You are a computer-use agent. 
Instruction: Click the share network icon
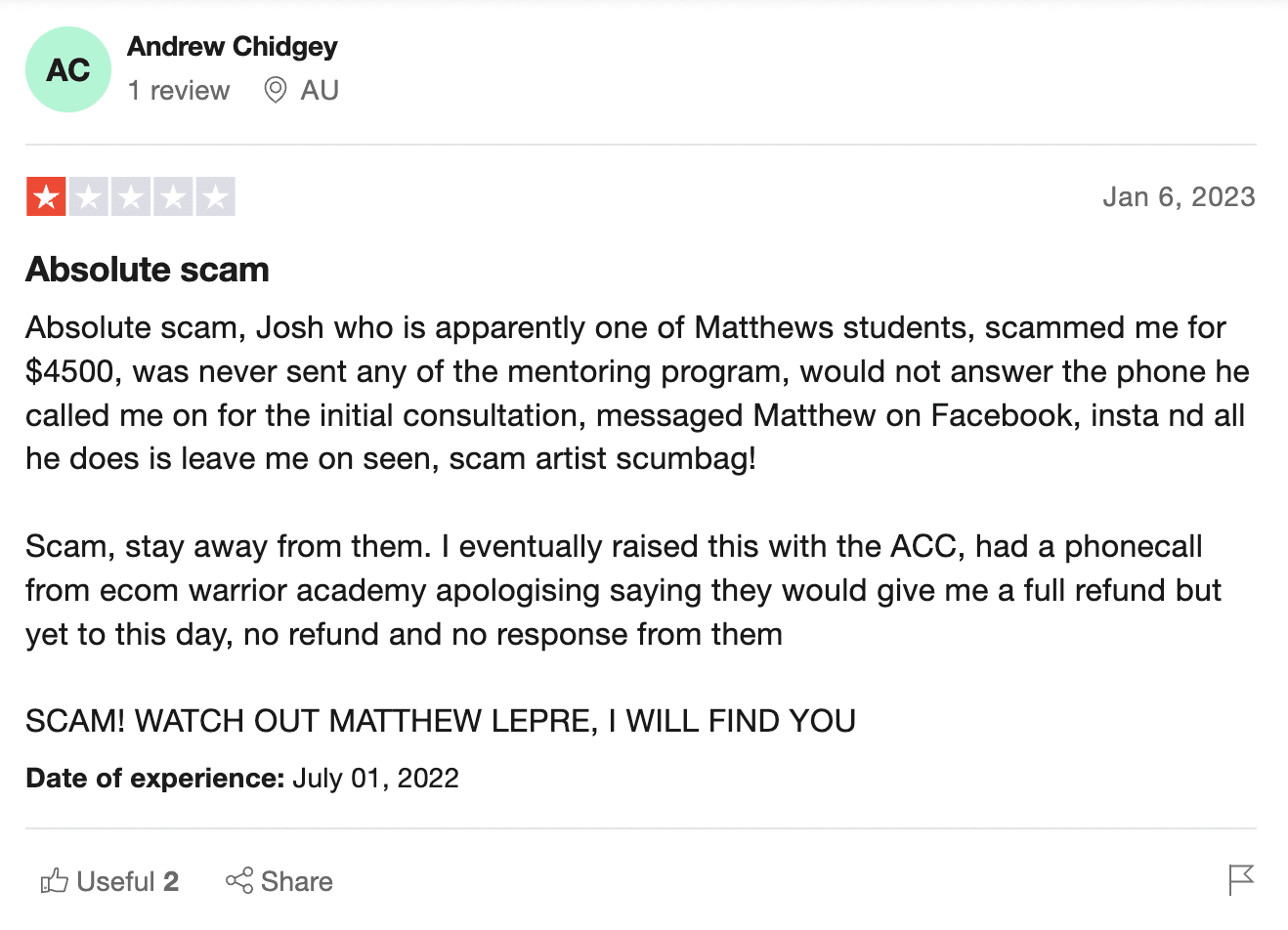pyautogui.click(x=239, y=881)
